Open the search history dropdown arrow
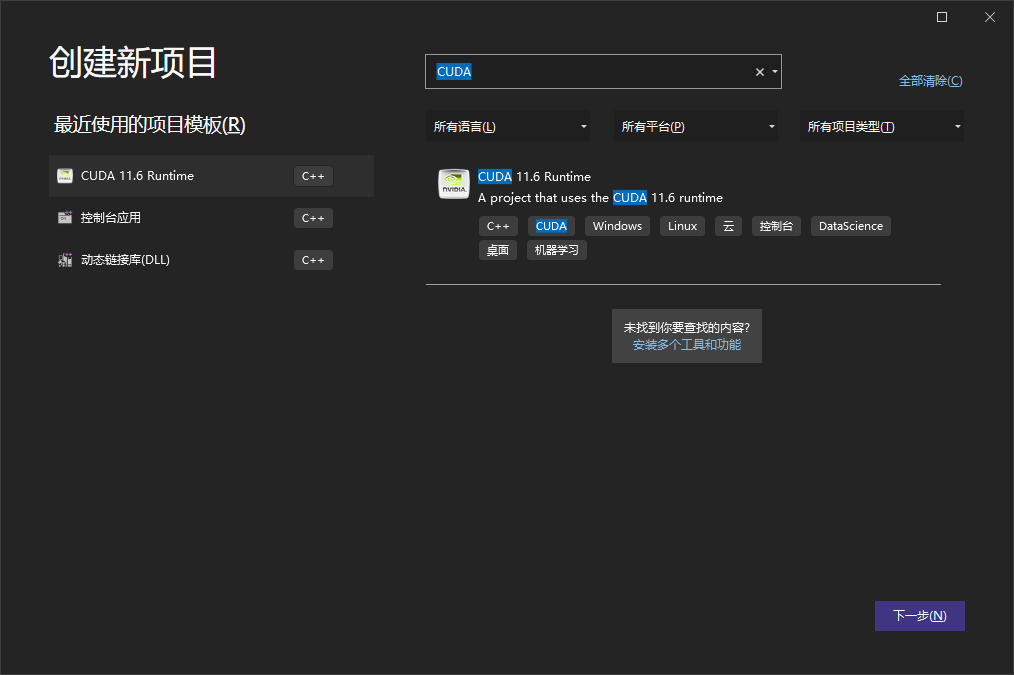1014x675 pixels. click(775, 72)
